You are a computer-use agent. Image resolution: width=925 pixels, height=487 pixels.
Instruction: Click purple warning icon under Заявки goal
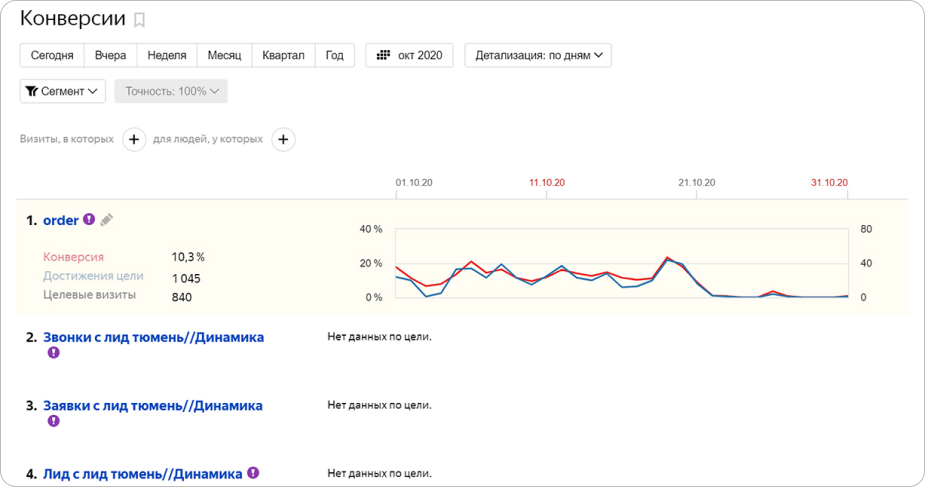54,421
